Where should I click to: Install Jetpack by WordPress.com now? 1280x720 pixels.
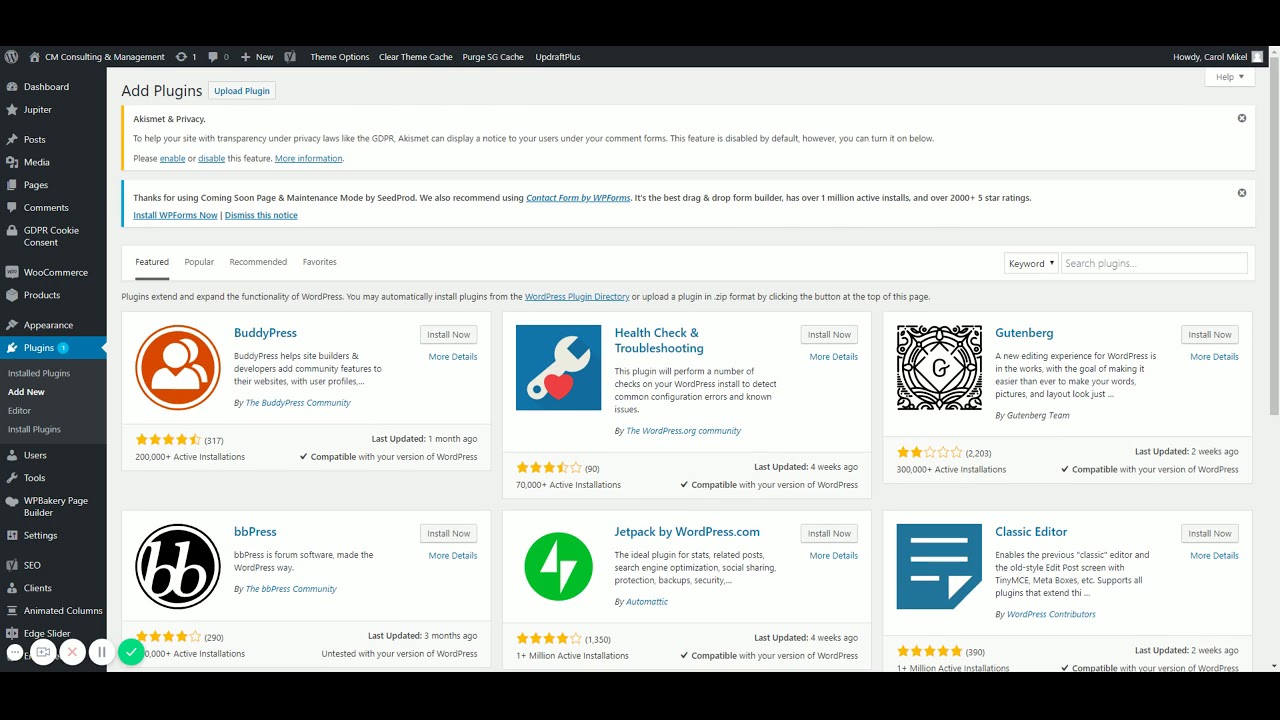(x=829, y=534)
